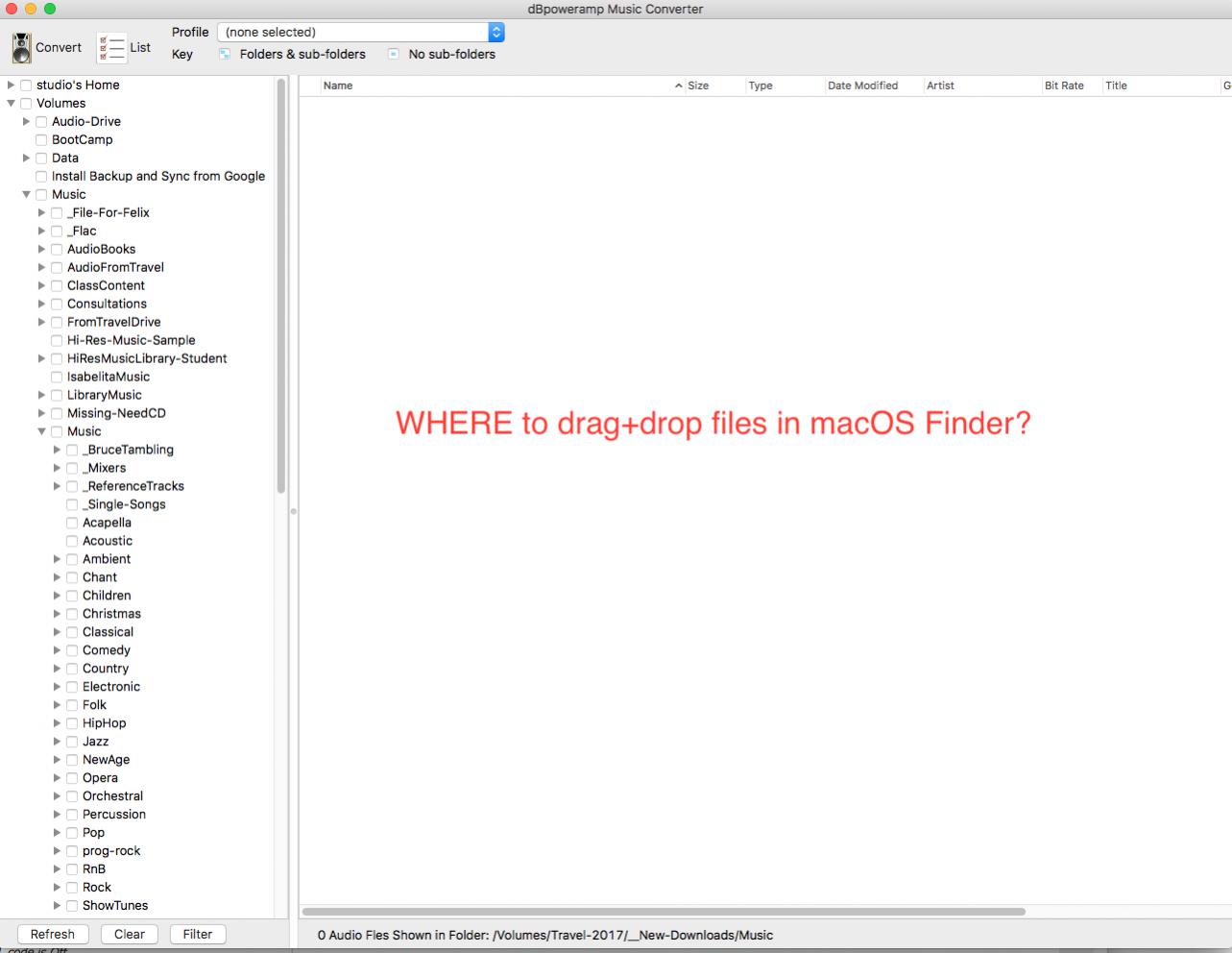The image size is (1232, 953).
Task: Enable the Rock folder checkbox
Action: click(x=72, y=889)
